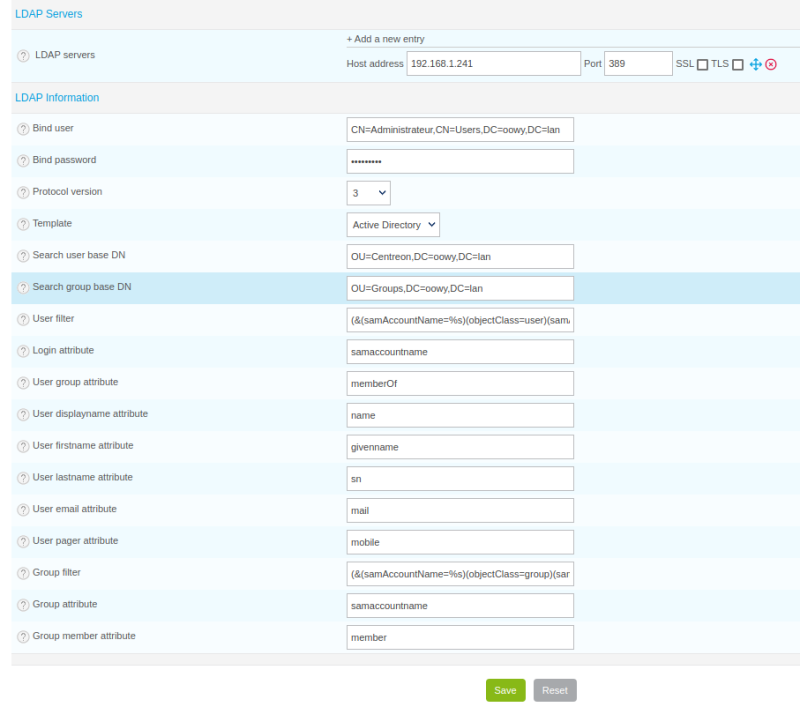Screen dimensions: 800x707
Task: Click the Save button
Action: [x=505, y=690]
